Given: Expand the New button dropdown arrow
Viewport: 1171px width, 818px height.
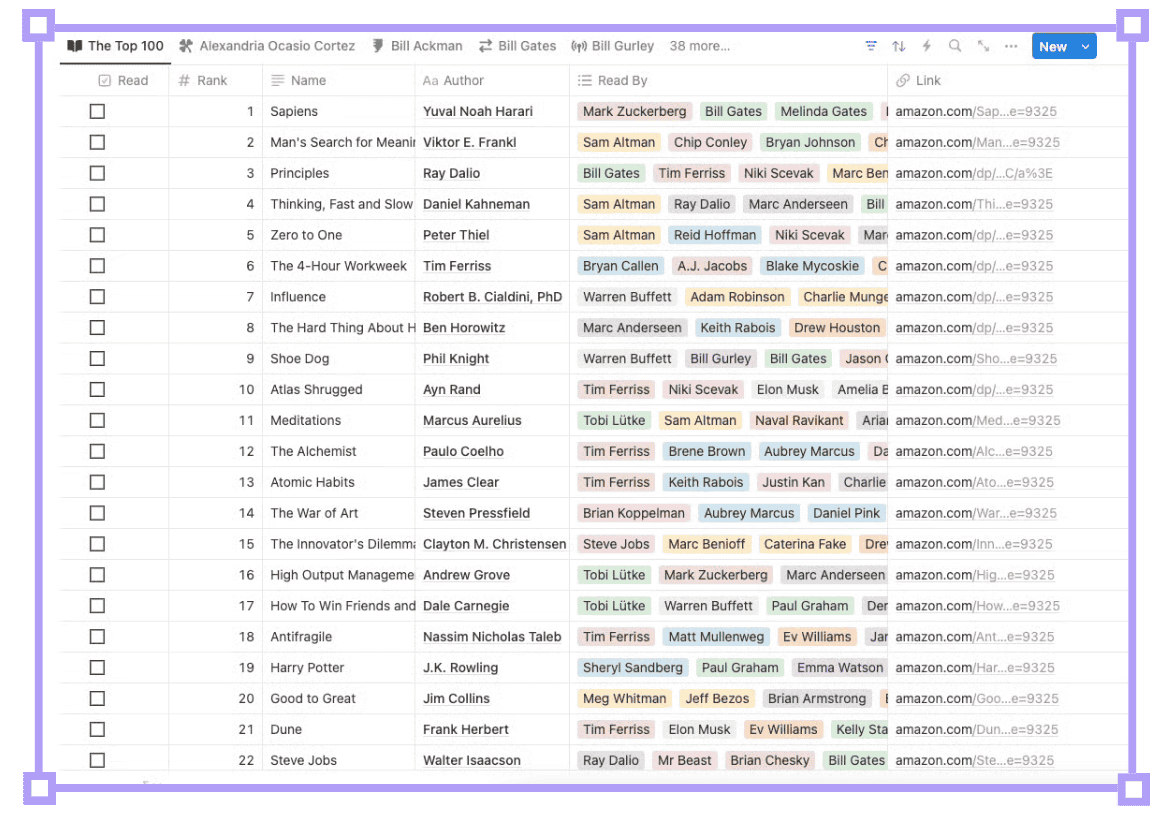Looking at the screenshot, I should click(1085, 46).
